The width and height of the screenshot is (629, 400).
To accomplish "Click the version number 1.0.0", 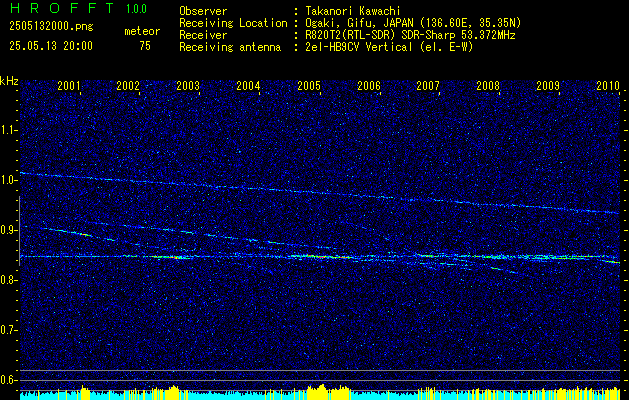I will pyautogui.click(x=136, y=9).
